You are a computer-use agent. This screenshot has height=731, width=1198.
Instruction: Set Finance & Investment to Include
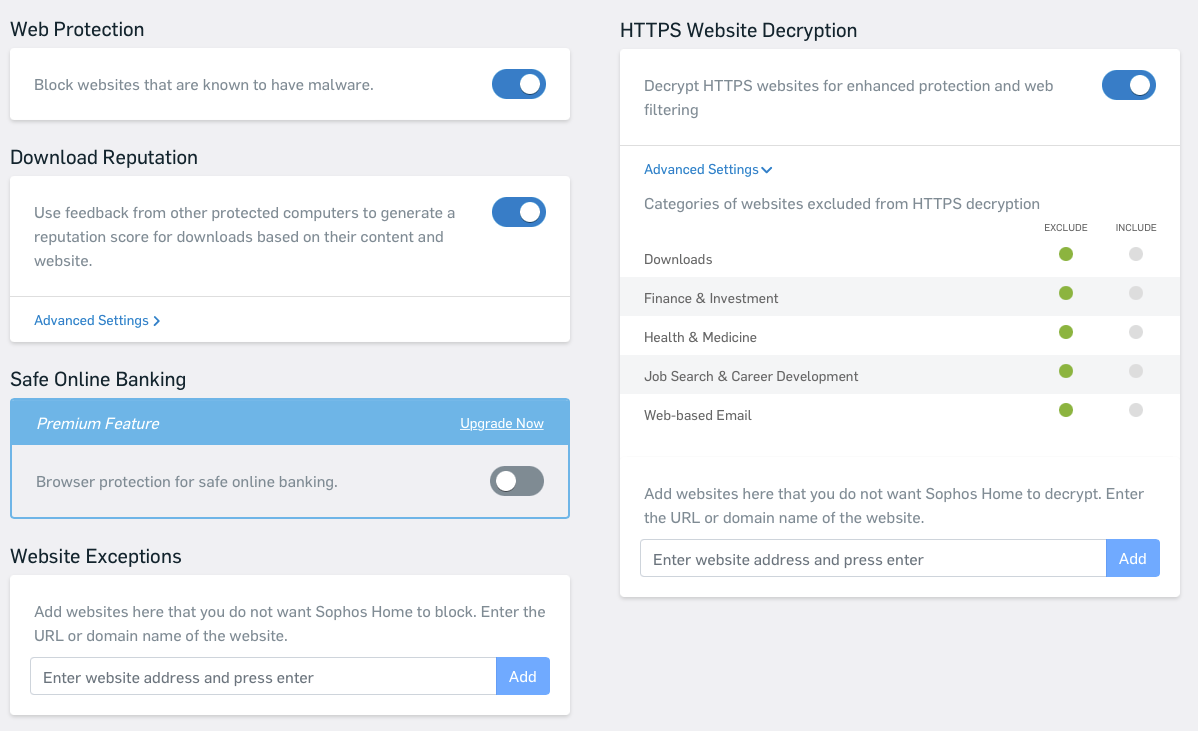pos(1135,293)
